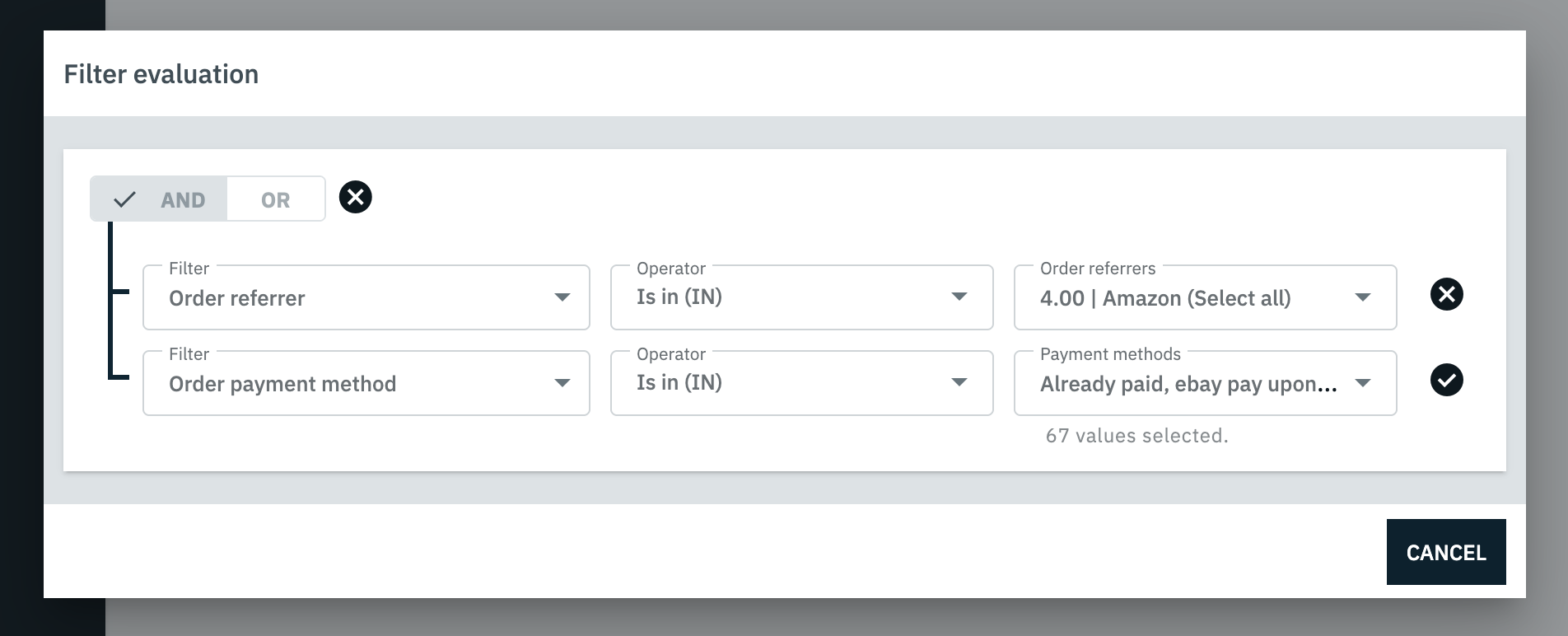Delete the Order referrer filter row
1568x636 pixels.
[1447, 295]
